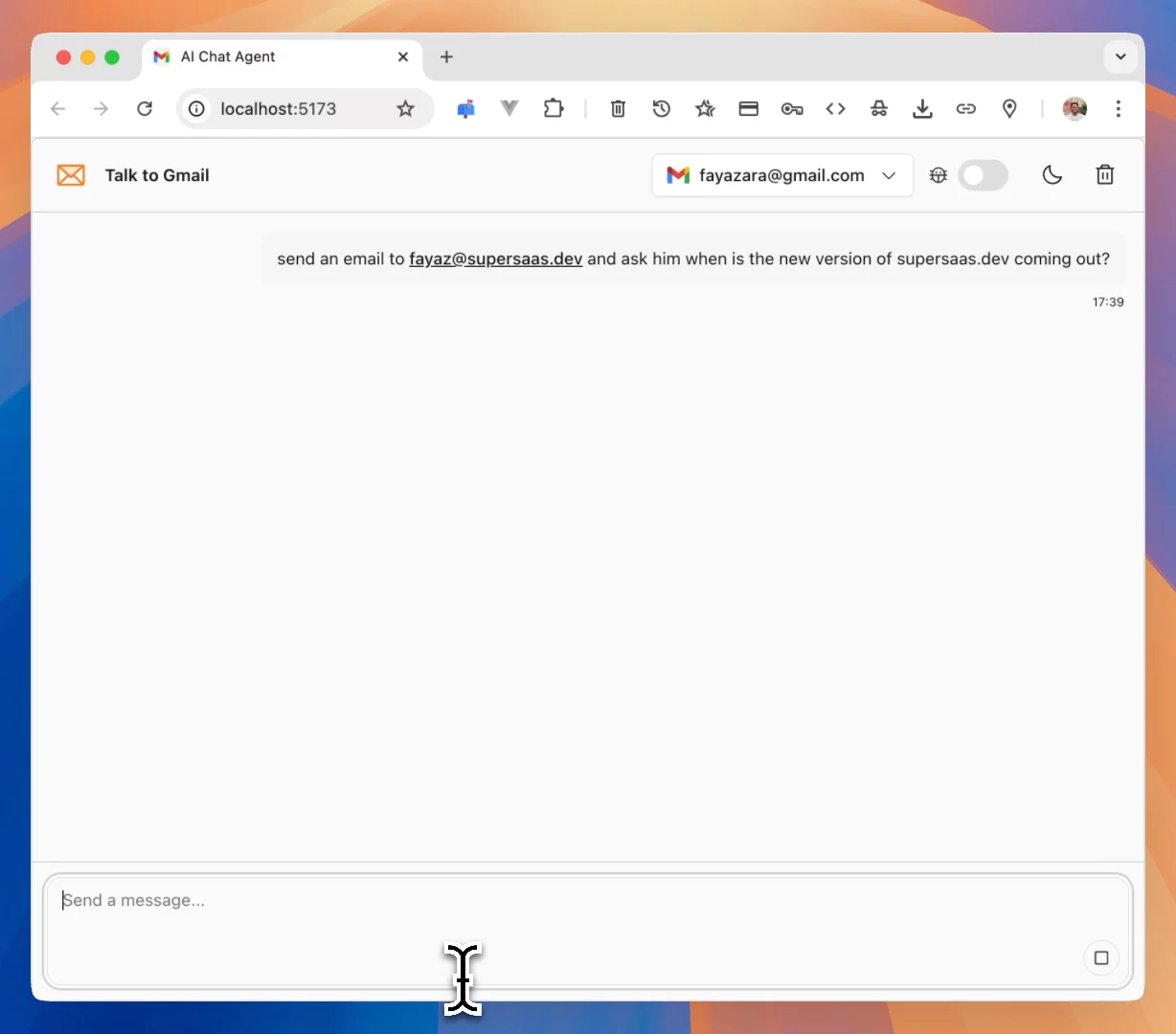This screenshot has height=1034, width=1176.
Task: Expand the tab search dropdown
Action: (x=1120, y=56)
